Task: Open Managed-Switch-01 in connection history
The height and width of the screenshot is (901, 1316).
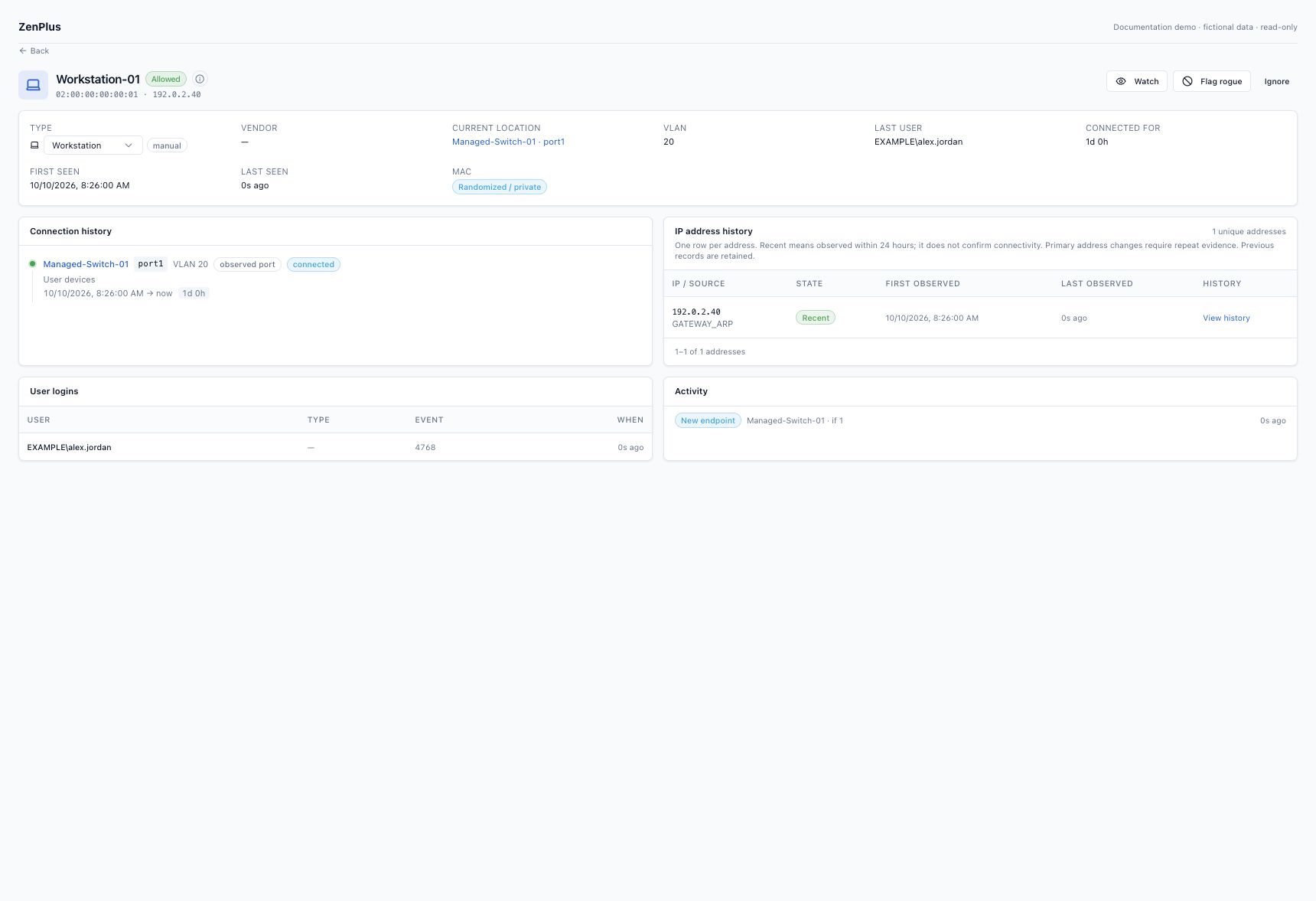Action: tap(86, 264)
